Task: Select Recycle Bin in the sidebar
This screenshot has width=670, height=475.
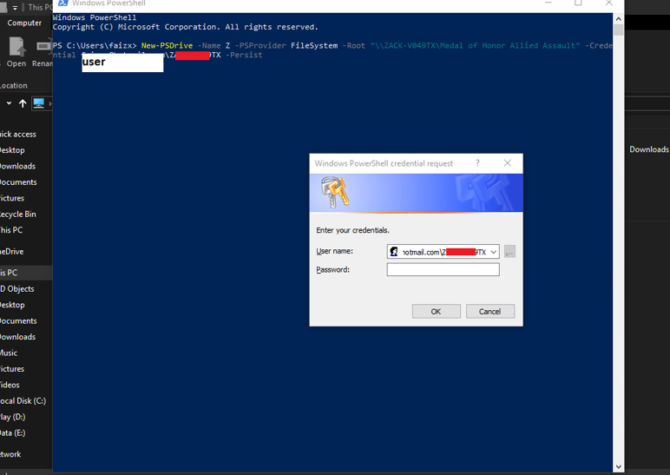Action: point(18,214)
